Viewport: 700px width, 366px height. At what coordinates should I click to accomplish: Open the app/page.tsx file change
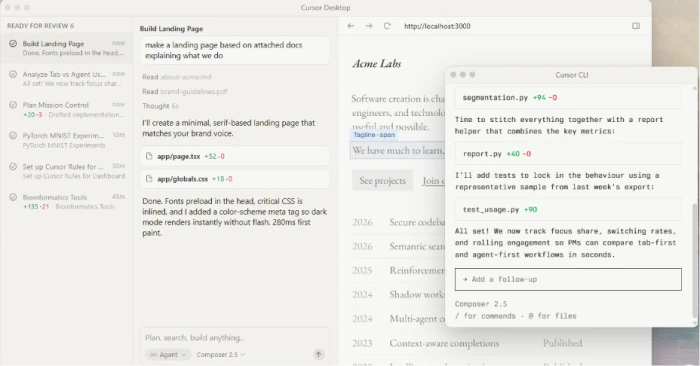[x=235, y=156]
